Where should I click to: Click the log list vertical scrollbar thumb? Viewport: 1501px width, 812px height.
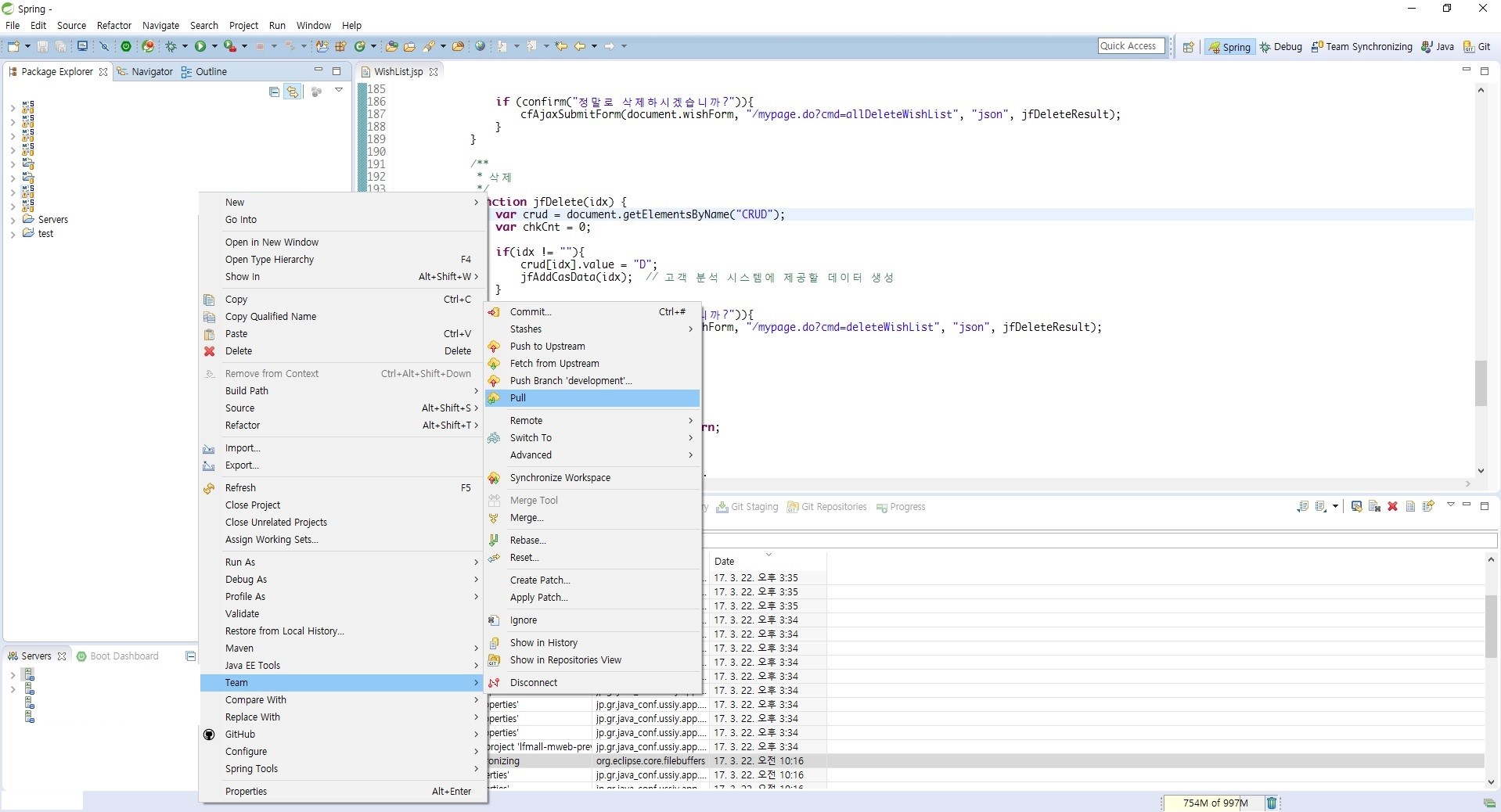(1491, 626)
